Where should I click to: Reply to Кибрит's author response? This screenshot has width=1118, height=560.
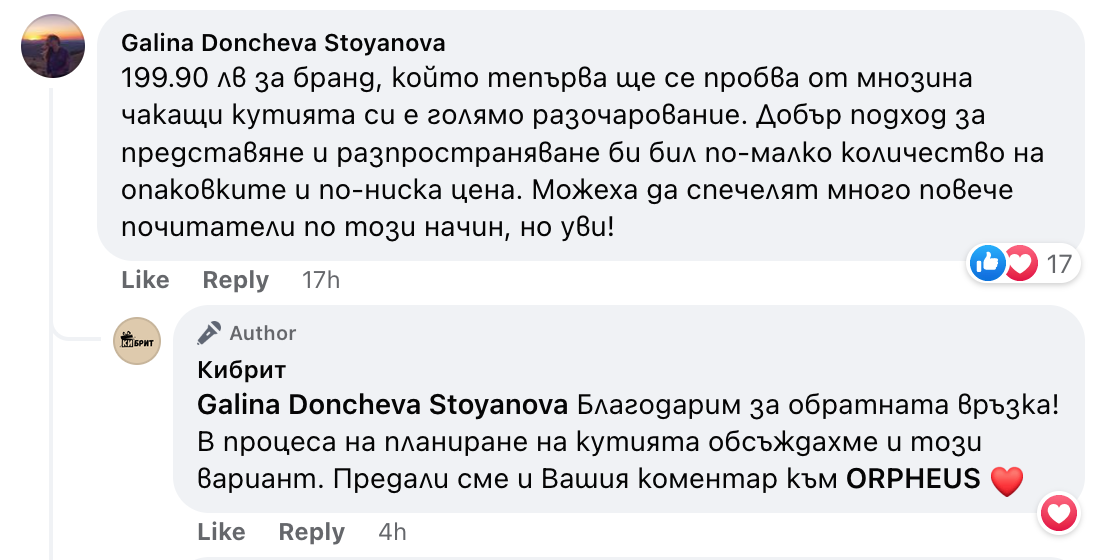311,530
